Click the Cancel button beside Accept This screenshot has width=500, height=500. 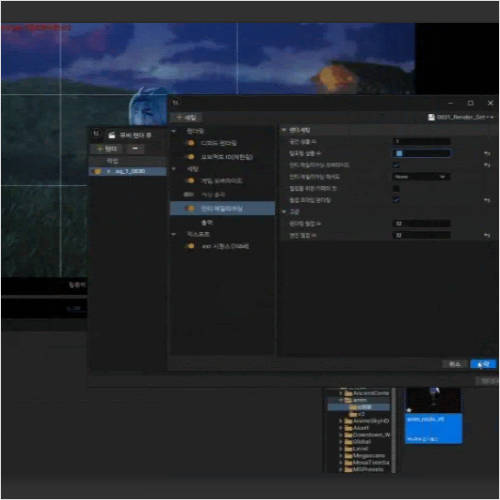[455, 364]
